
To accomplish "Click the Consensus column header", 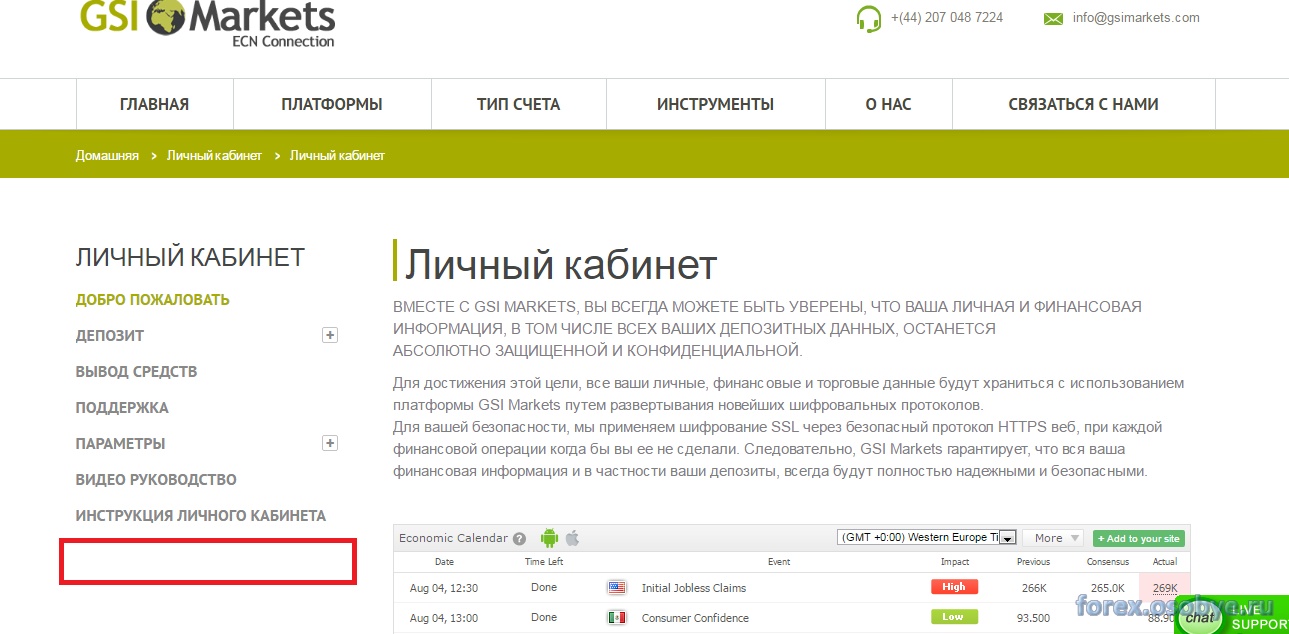I will coord(1107,562).
